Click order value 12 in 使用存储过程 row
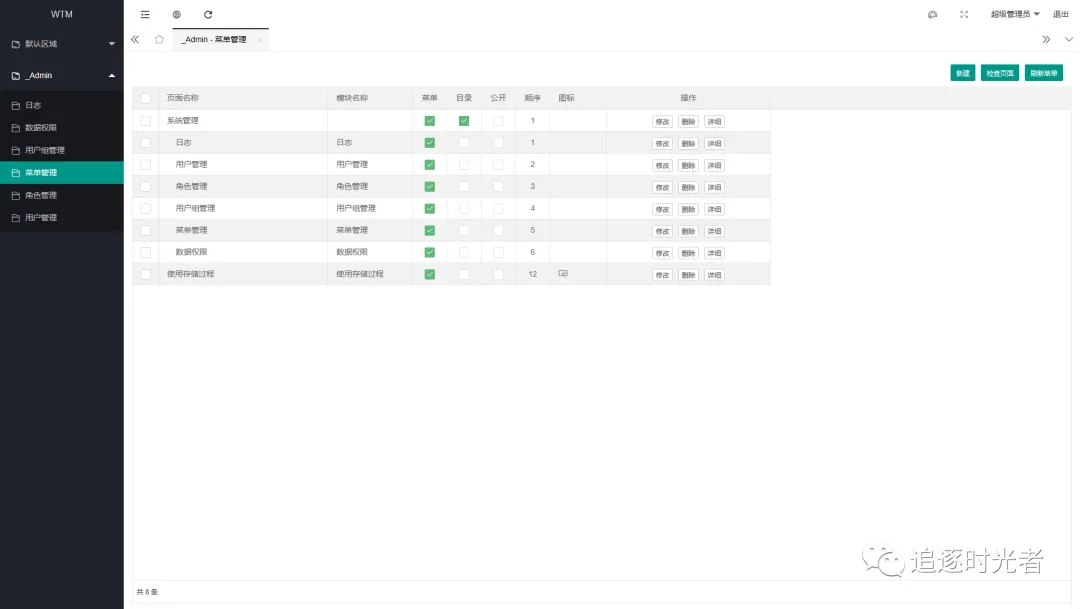 [532, 274]
